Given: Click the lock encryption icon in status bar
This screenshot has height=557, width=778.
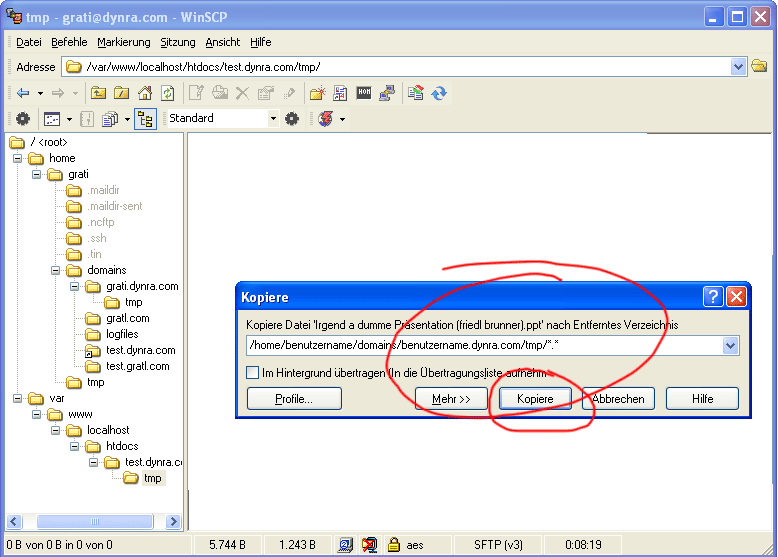Looking at the screenshot, I should point(394,545).
